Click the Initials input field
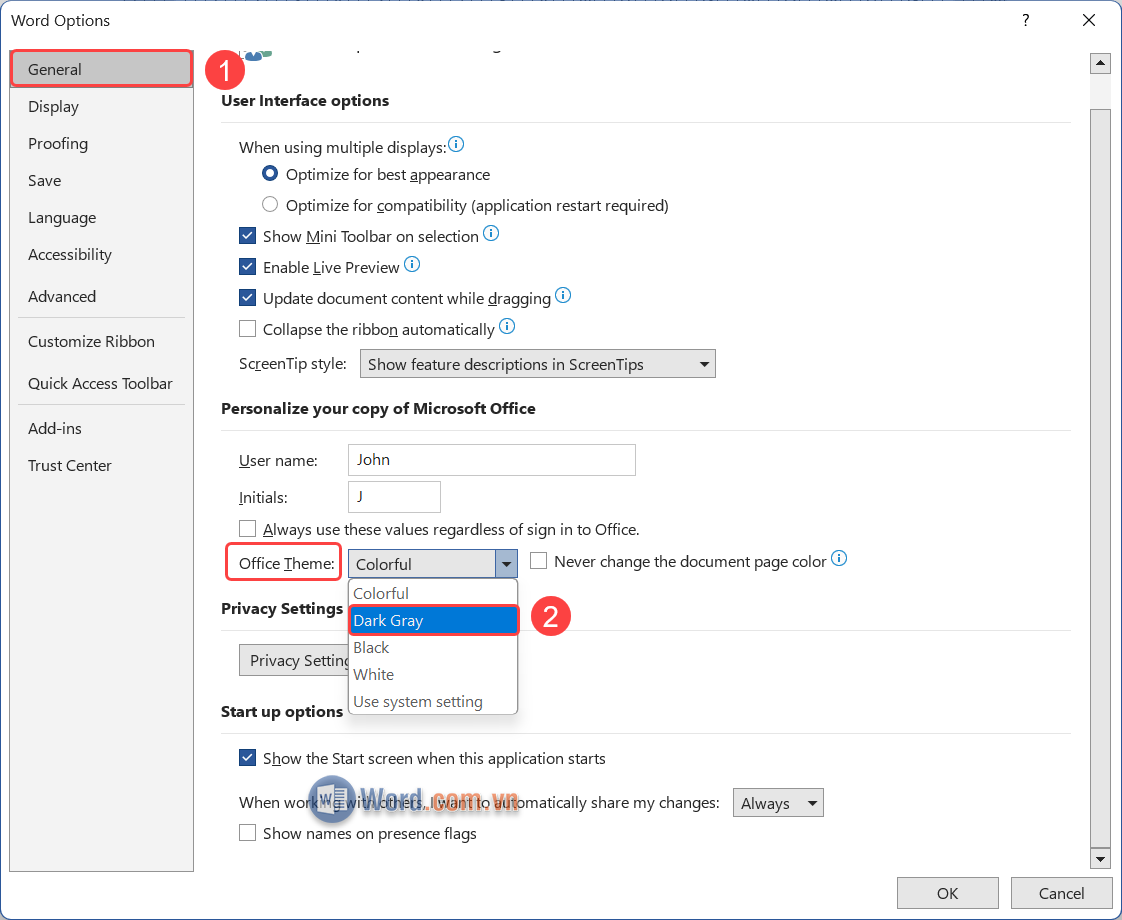The height and width of the screenshot is (920, 1122). [394, 496]
